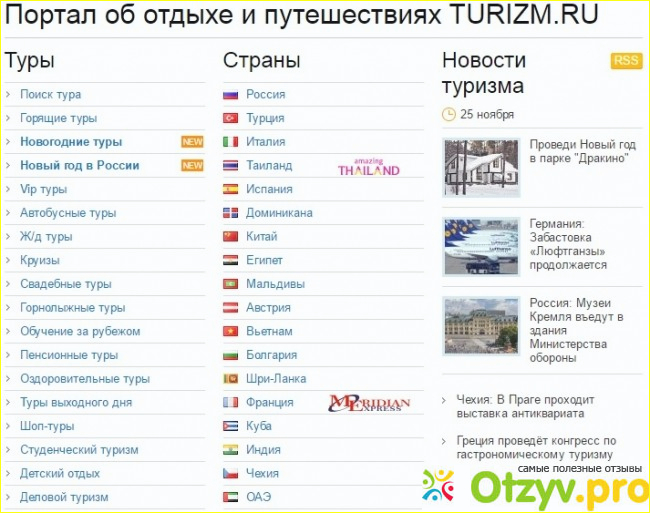Select Vip туры
This screenshot has width=650, height=513.
click(x=44, y=189)
